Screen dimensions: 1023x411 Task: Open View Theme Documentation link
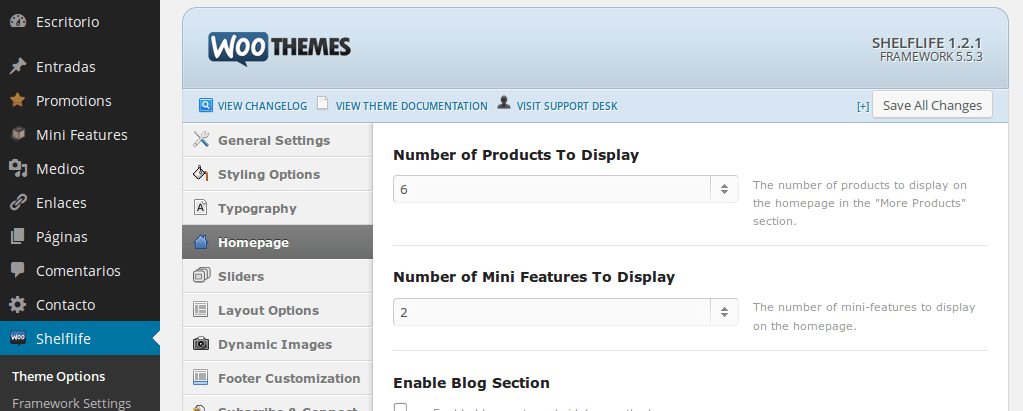[x=412, y=106]
